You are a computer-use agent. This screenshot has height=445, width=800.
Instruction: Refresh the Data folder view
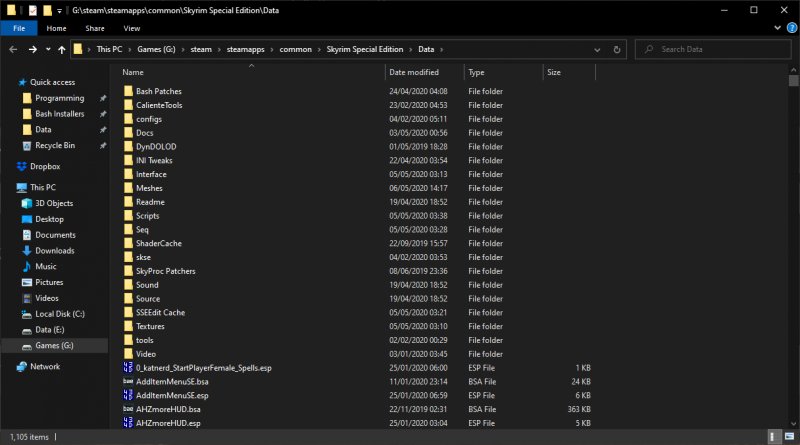click(617, 50)
